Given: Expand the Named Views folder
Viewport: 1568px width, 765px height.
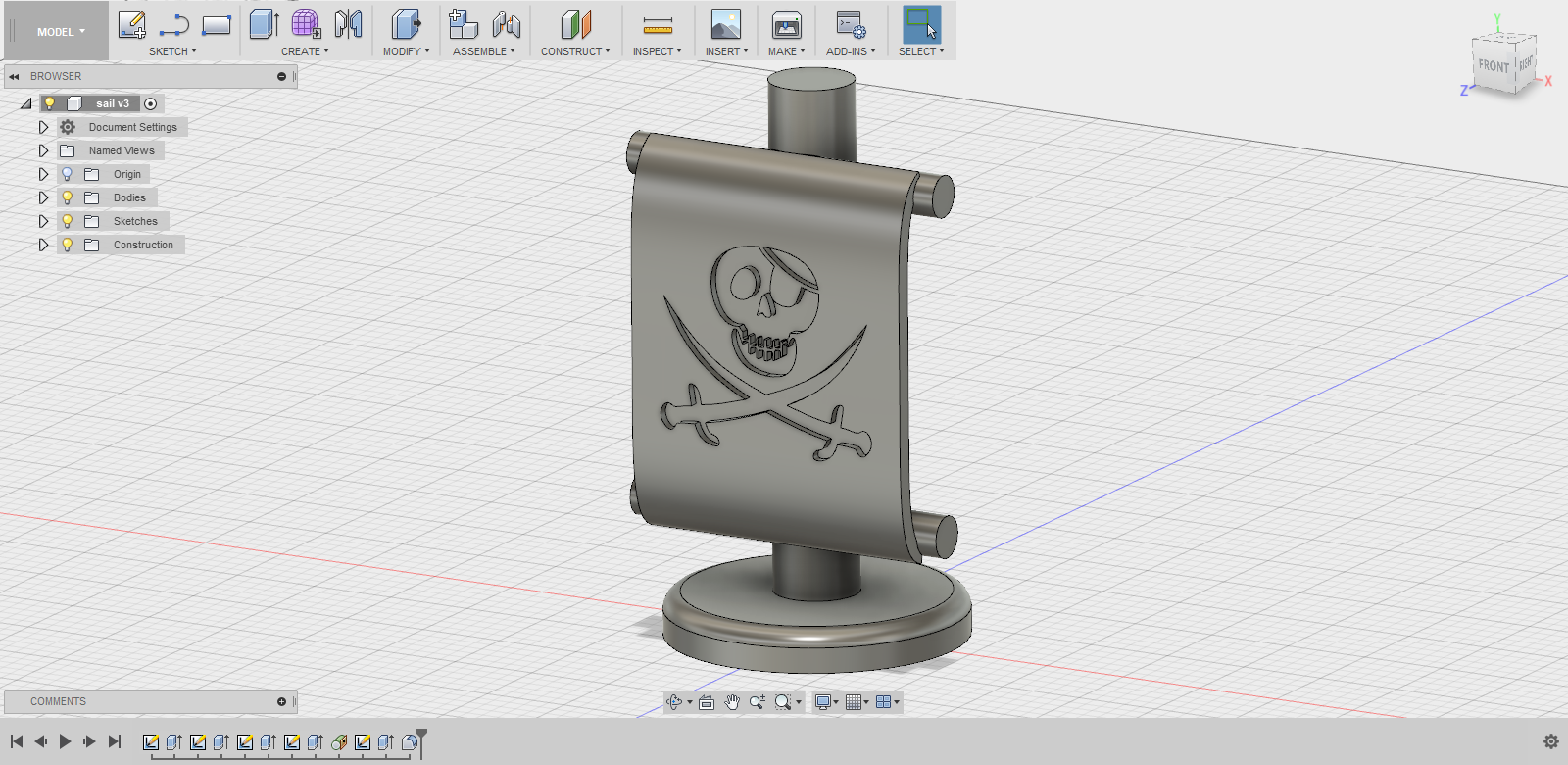Looking at the screenshot, I should [43, 150].
